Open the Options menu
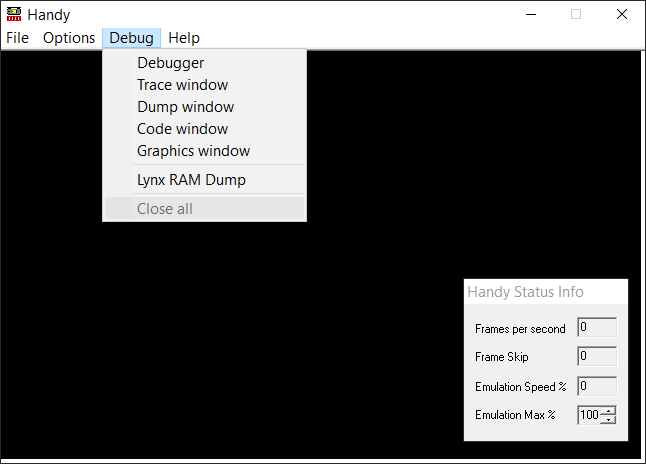 click(x=69, y=38)
